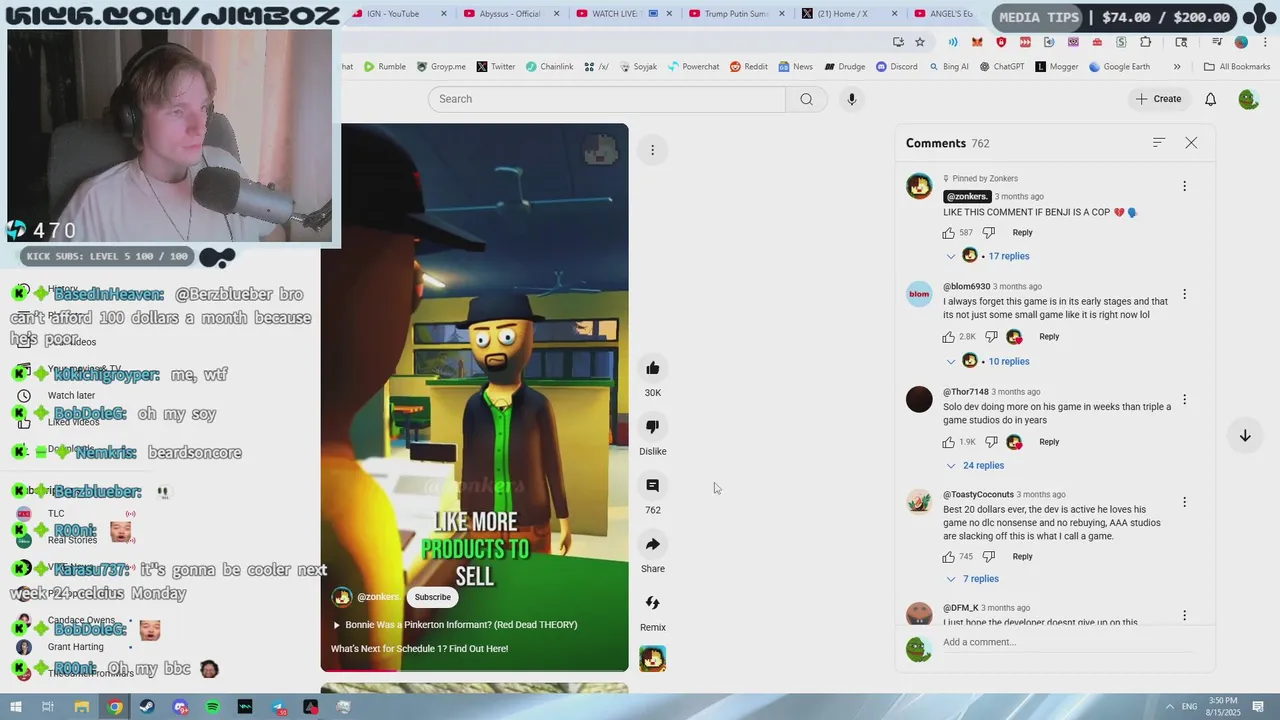The width and height of the screenshot is (1280, 720).
Task: Click the sound track audio thumbnail below Remix
Action: [652, 659]
